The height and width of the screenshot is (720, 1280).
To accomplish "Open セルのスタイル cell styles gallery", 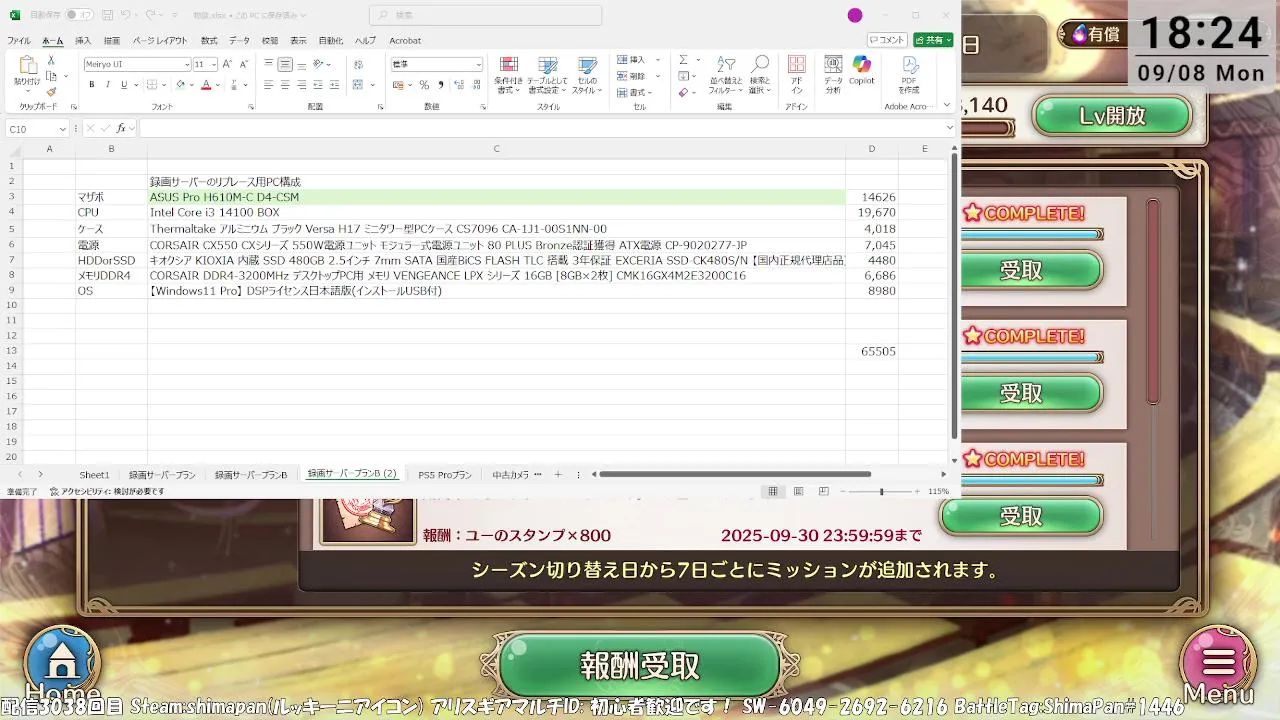I will coord(586,75).
